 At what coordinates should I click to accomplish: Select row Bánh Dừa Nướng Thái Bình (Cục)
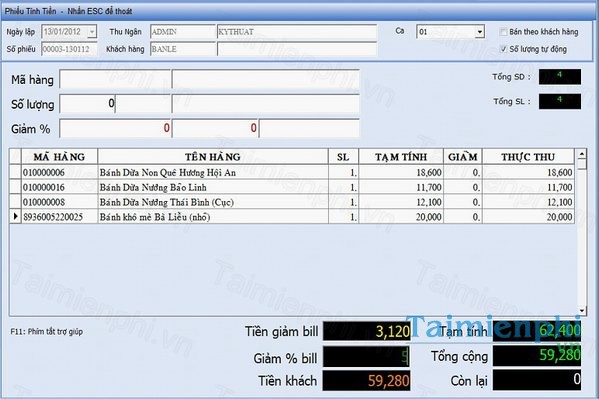point(292,202)
